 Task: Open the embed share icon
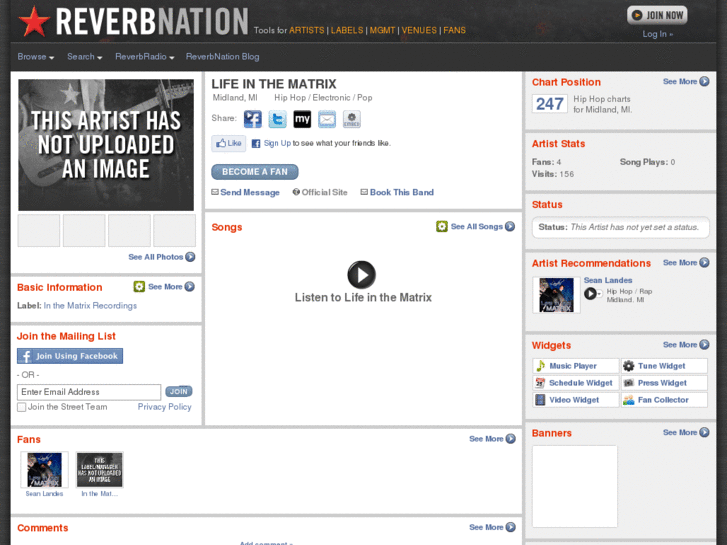pyautogui.click(x=351, y=119)
